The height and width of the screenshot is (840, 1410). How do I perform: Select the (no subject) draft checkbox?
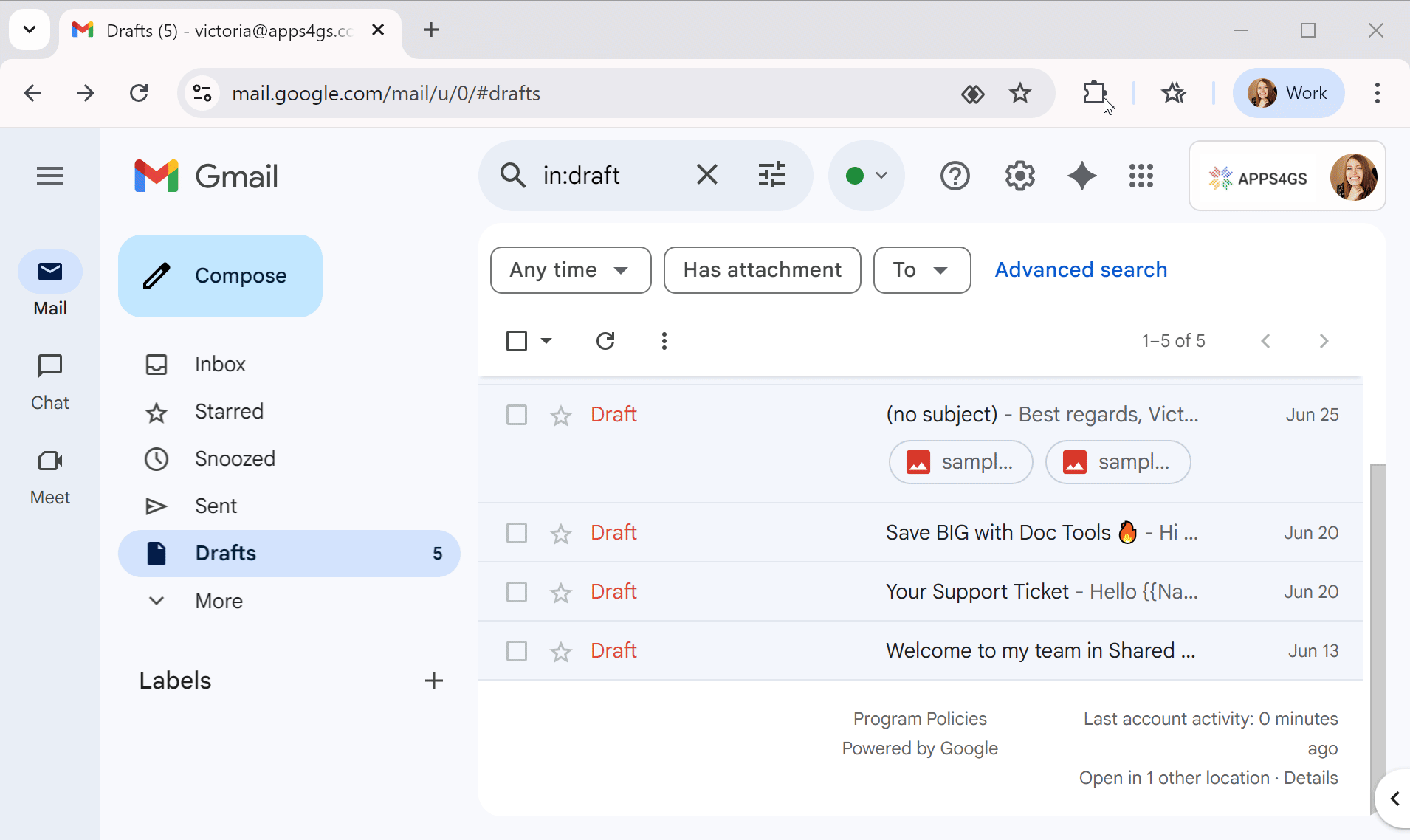tap(517, 415)
